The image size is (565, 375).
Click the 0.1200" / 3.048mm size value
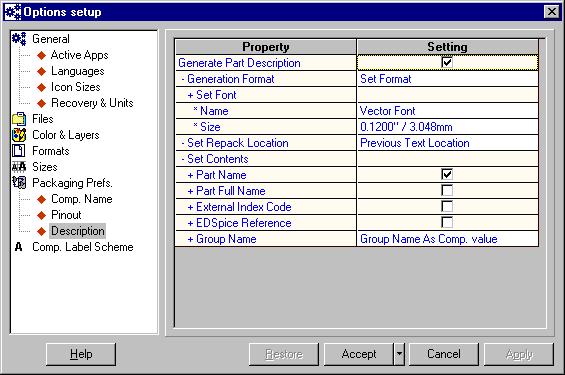[x=448, y=127]
